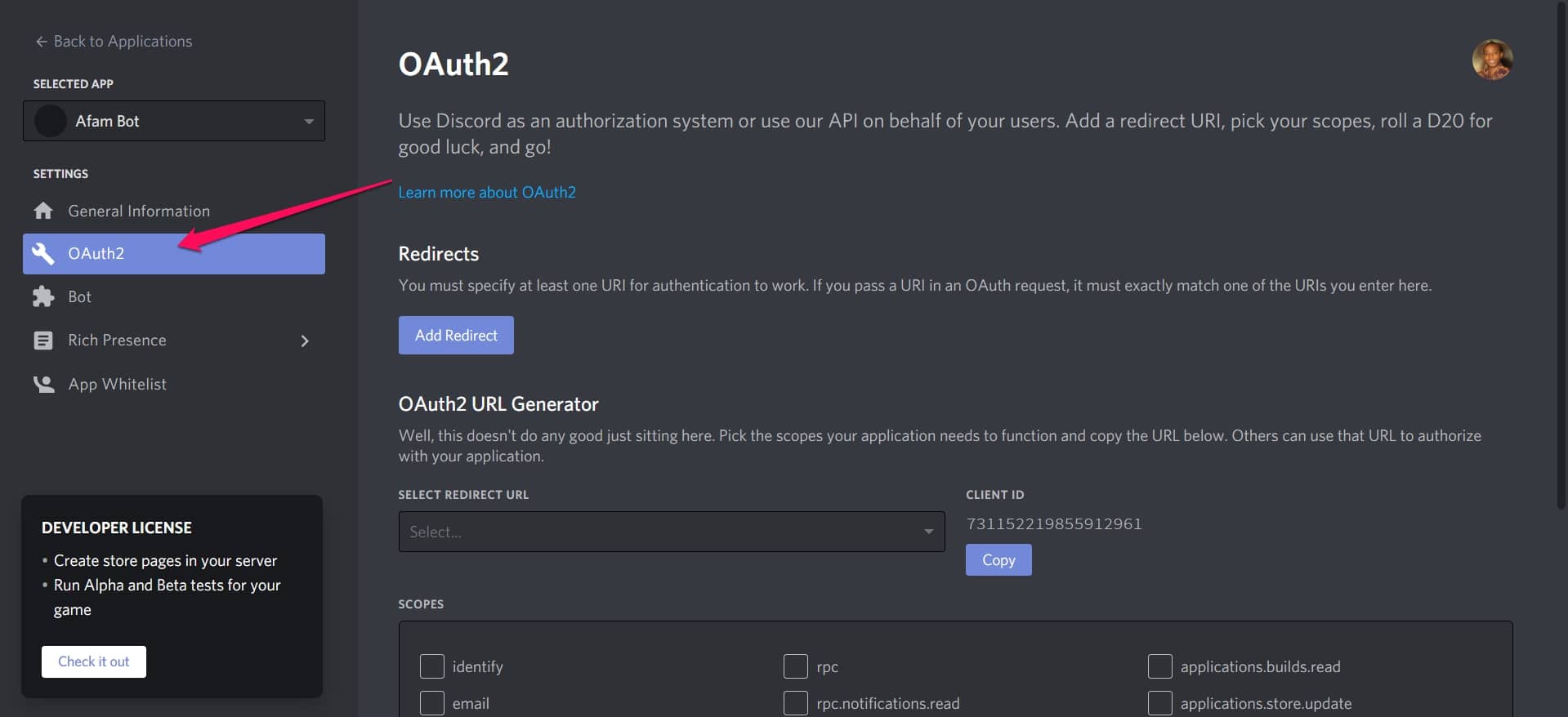
Task: Open the Bot settings page
Action: [174, 296]
